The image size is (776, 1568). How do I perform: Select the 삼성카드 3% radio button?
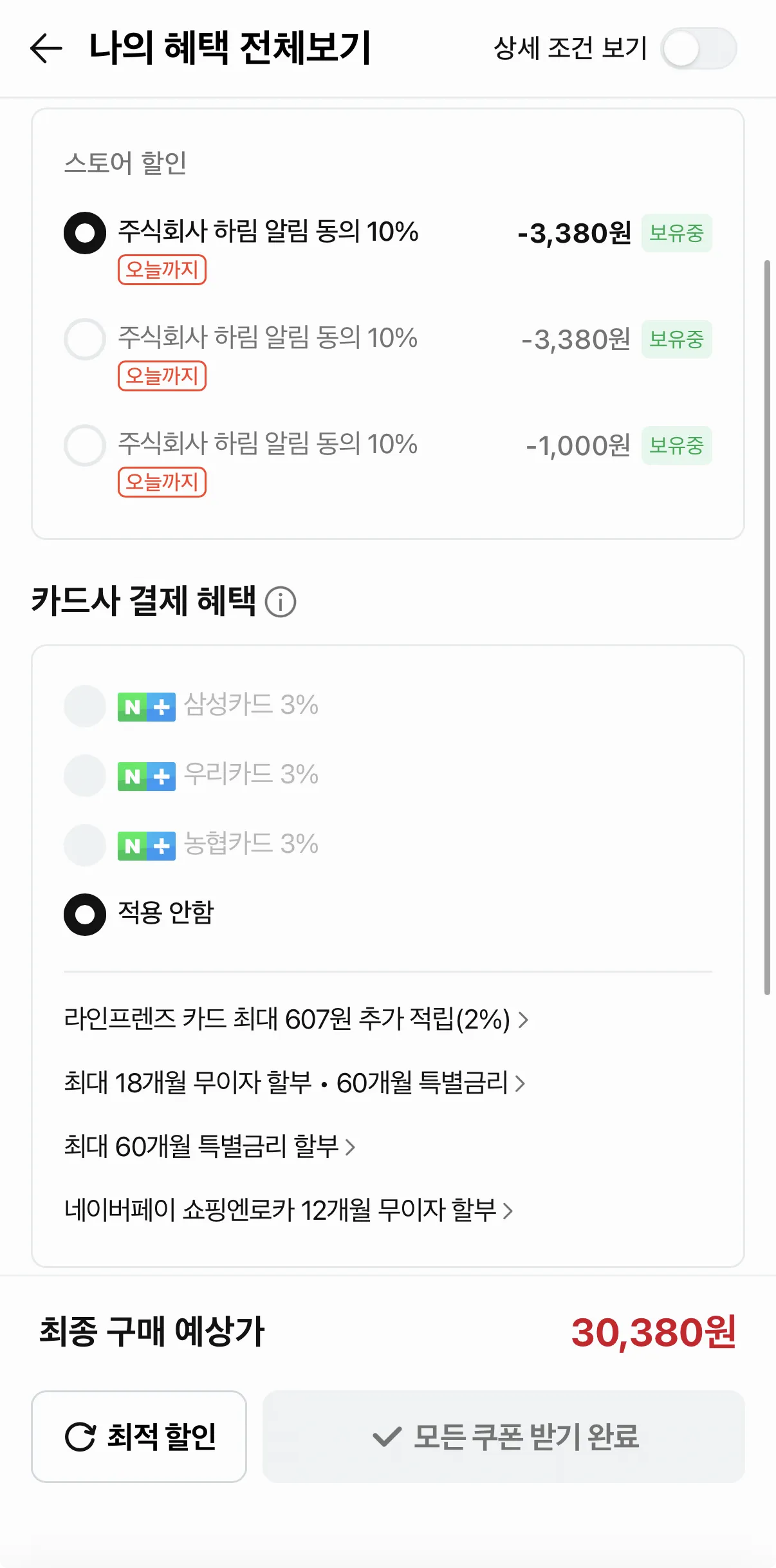(85, 706)
